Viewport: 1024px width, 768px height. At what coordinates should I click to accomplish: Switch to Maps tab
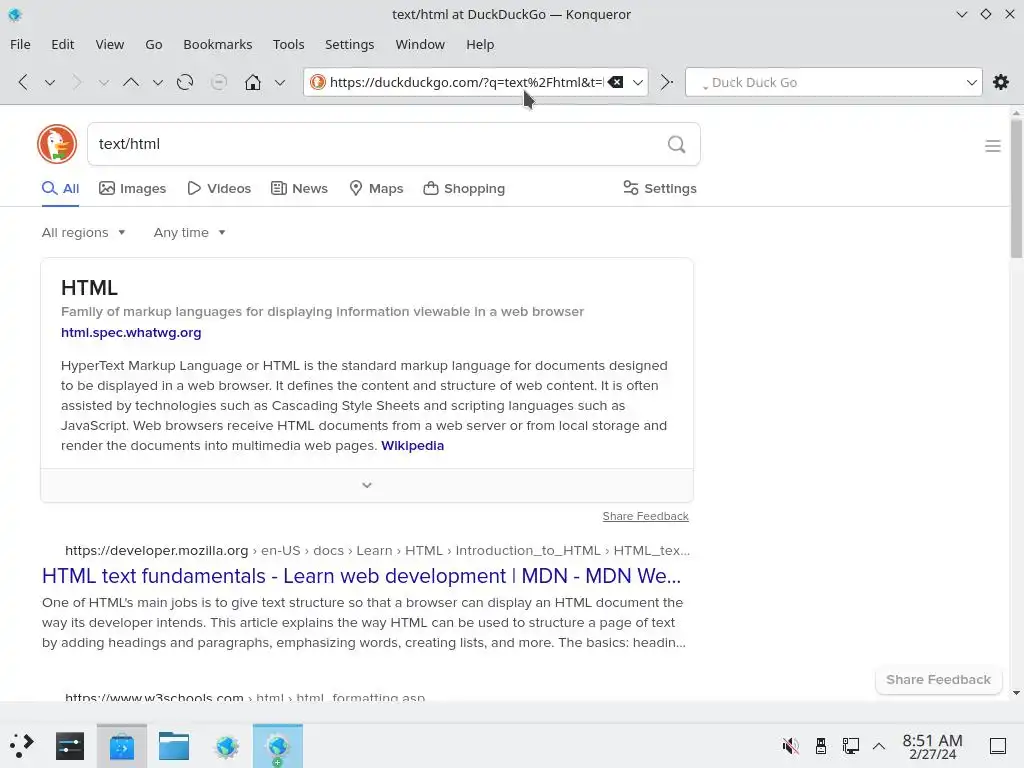click(376, 189)
